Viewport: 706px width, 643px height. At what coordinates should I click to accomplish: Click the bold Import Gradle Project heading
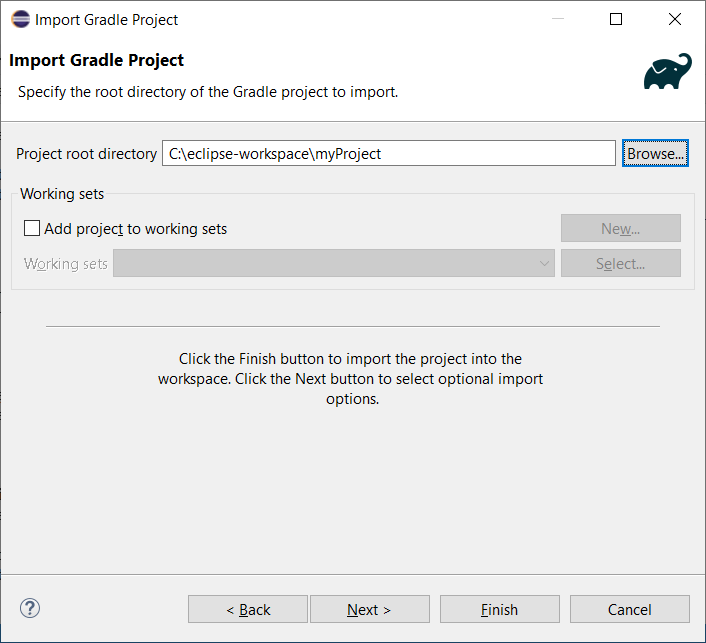coord(97,60)
